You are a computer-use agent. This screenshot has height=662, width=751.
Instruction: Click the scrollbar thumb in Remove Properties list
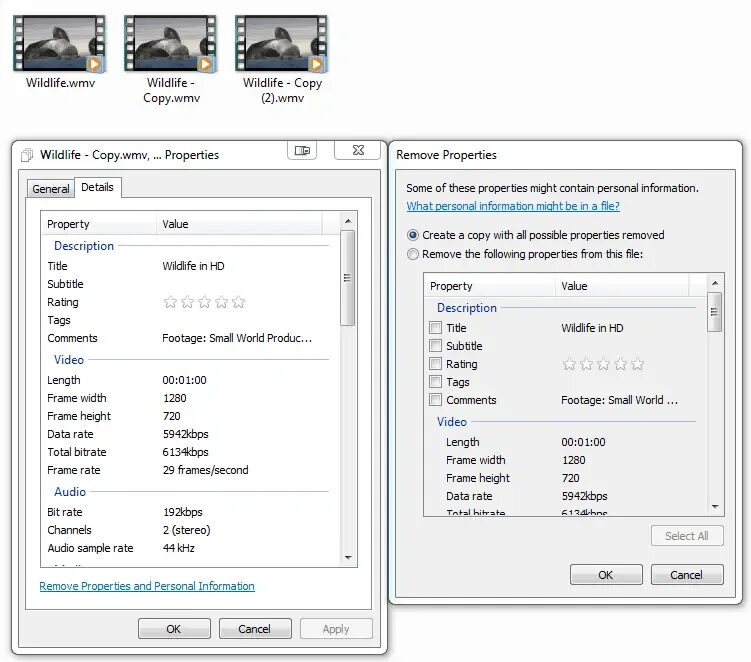pos(715,312)
